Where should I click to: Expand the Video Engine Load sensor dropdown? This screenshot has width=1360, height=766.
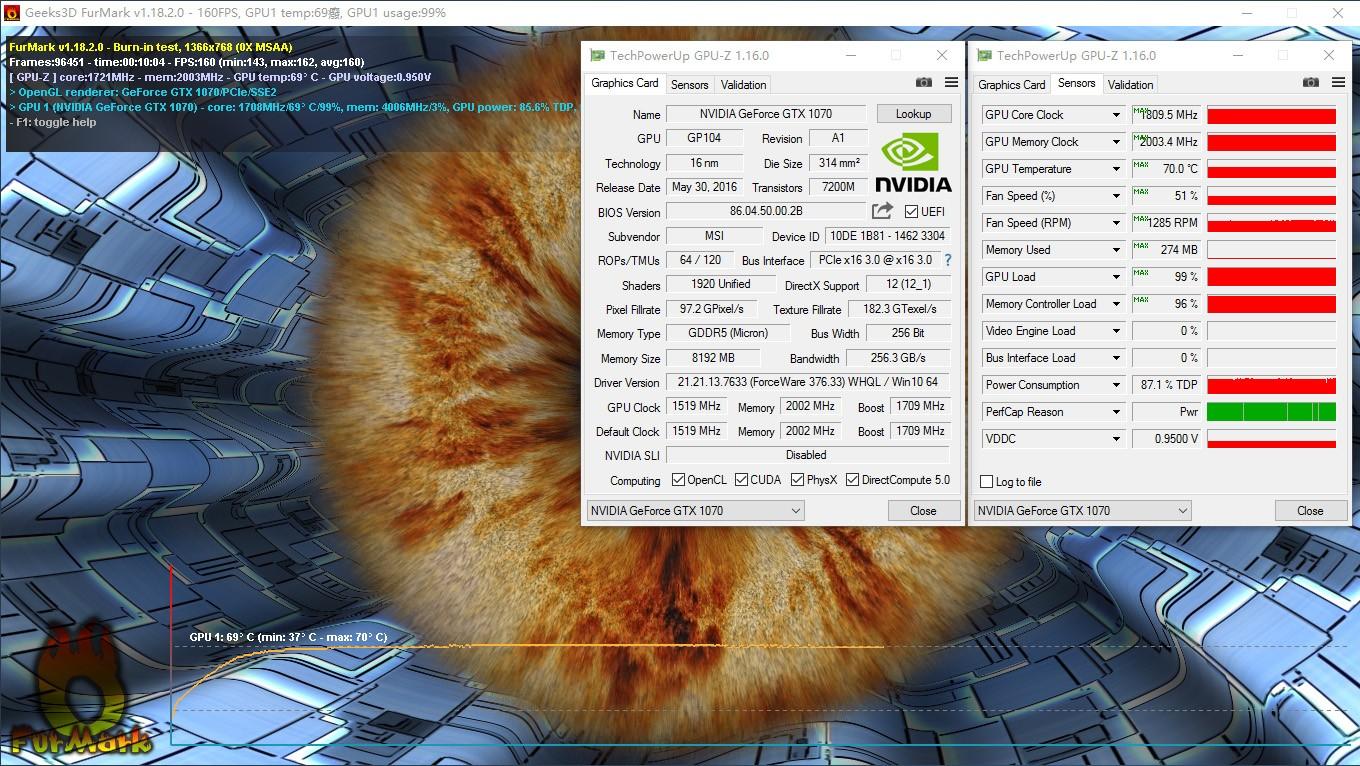click(1116, 331)
